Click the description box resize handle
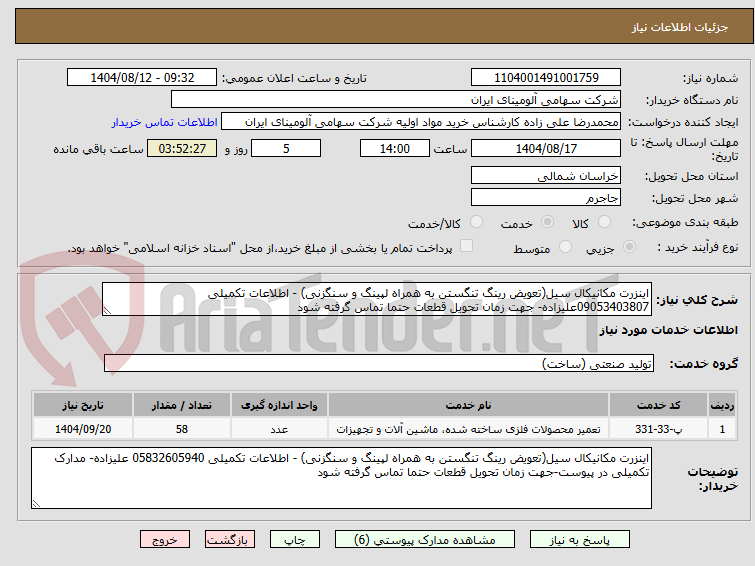This screenshot has width=755, height=566. (107, 311)
